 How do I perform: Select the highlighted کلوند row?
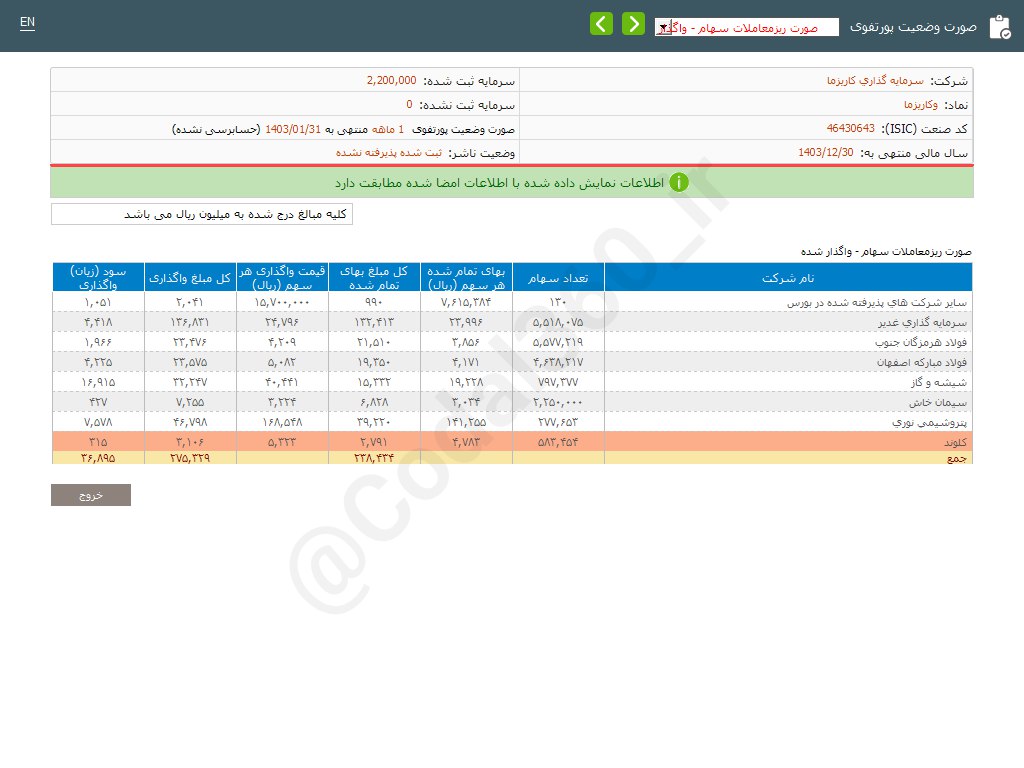788,442
